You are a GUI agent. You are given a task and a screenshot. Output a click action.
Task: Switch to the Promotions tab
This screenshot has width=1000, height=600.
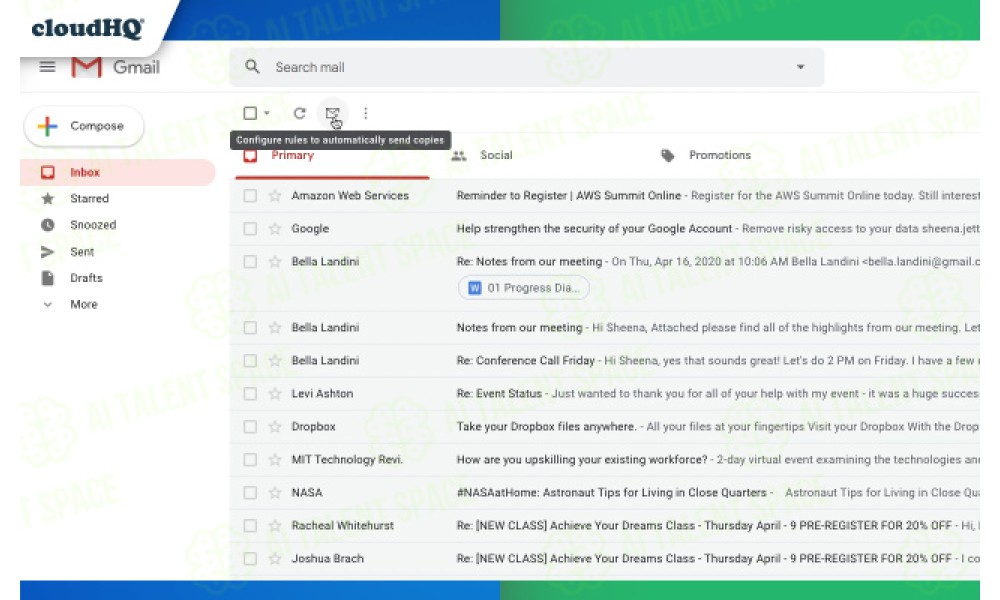pyautogui.click(x=720, y=156)
